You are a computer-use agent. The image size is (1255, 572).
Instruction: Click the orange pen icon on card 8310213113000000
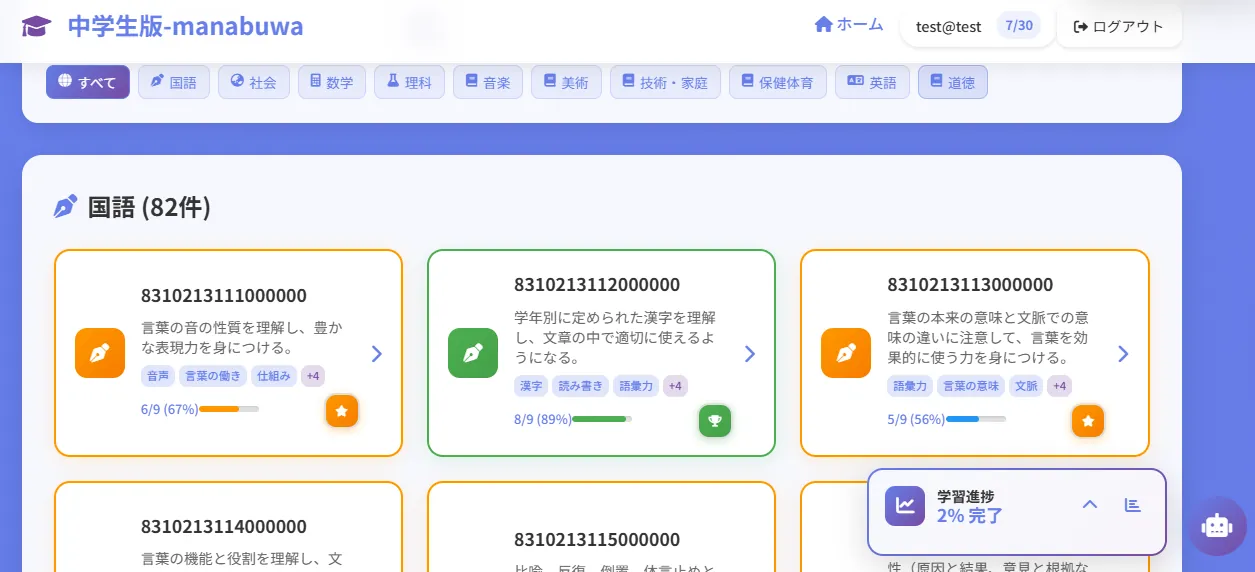846,353
